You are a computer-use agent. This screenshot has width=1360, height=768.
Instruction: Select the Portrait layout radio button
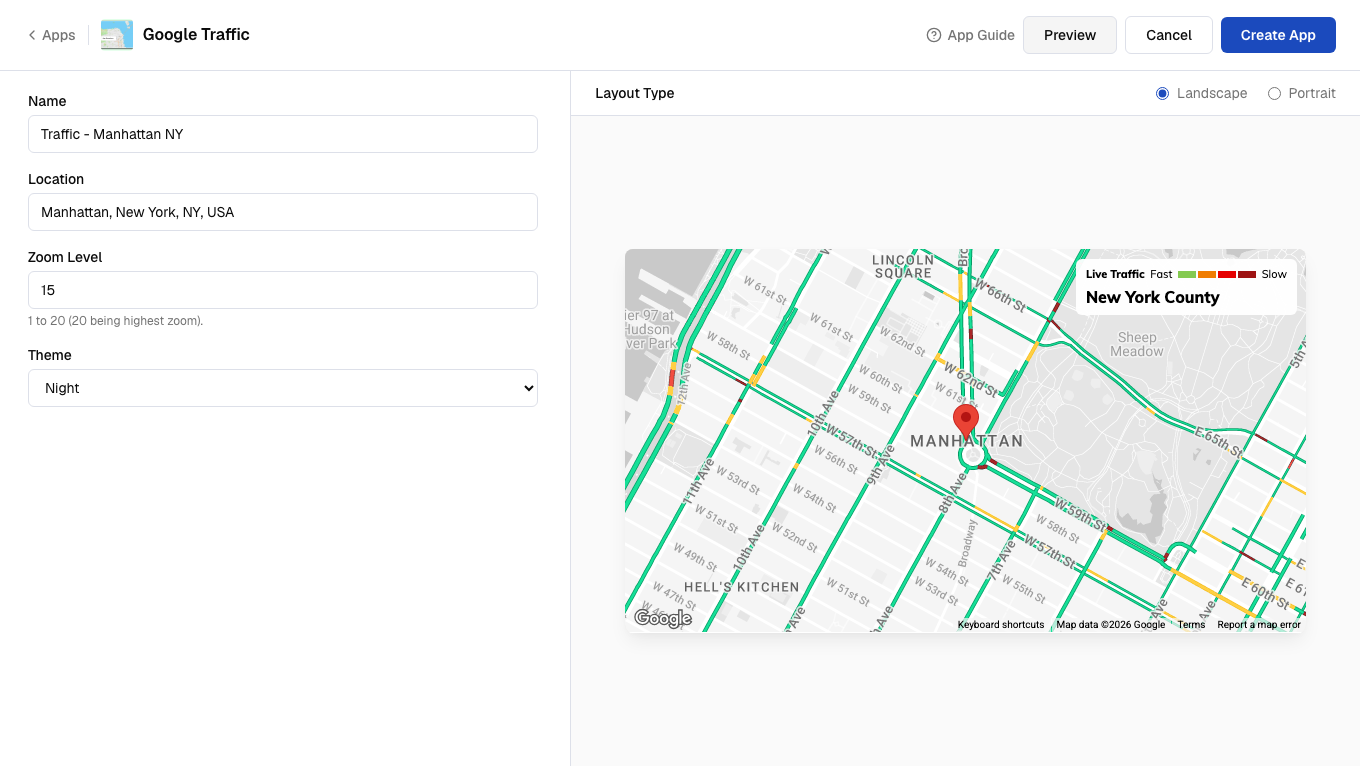point(1274,93)
